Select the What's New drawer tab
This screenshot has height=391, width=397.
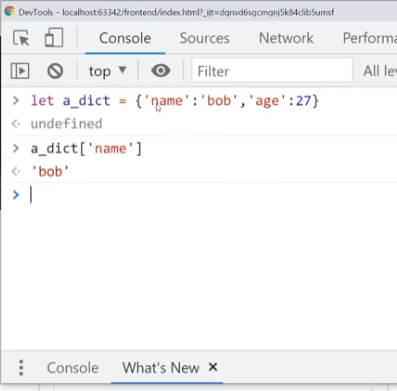point(161,368)
